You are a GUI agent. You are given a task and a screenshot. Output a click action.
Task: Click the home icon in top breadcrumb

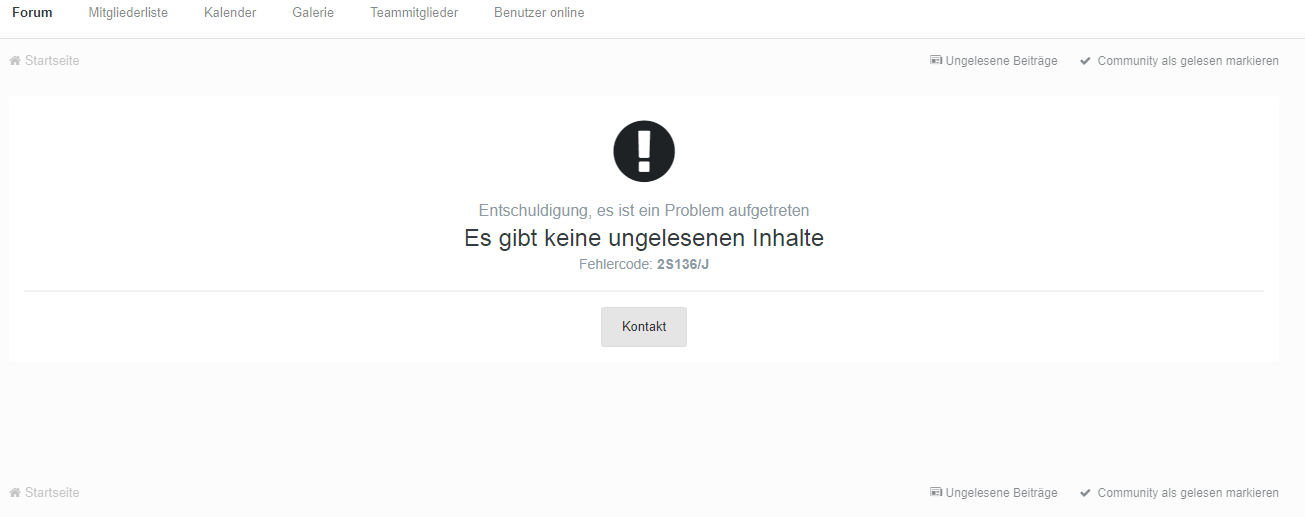click(x=15, y=61)
